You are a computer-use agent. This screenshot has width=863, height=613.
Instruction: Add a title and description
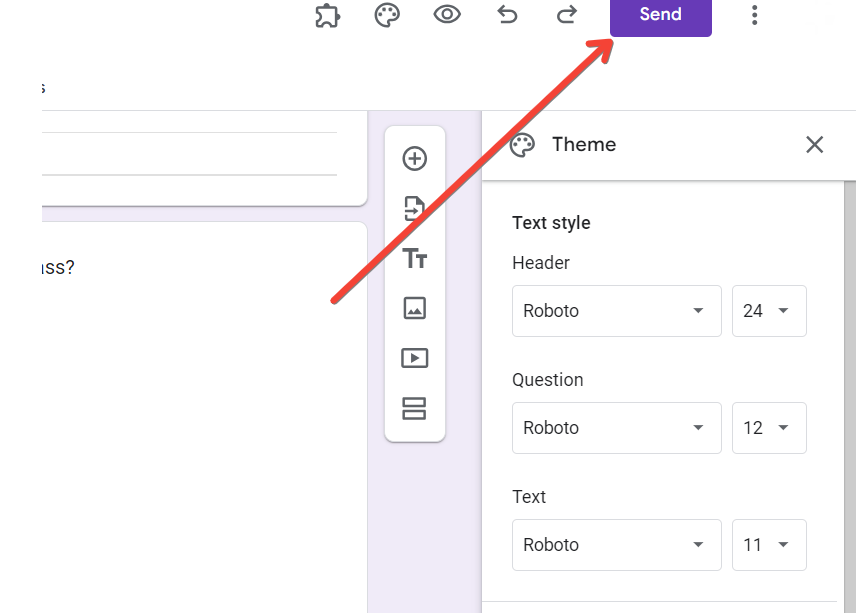(x=414, y=259)
